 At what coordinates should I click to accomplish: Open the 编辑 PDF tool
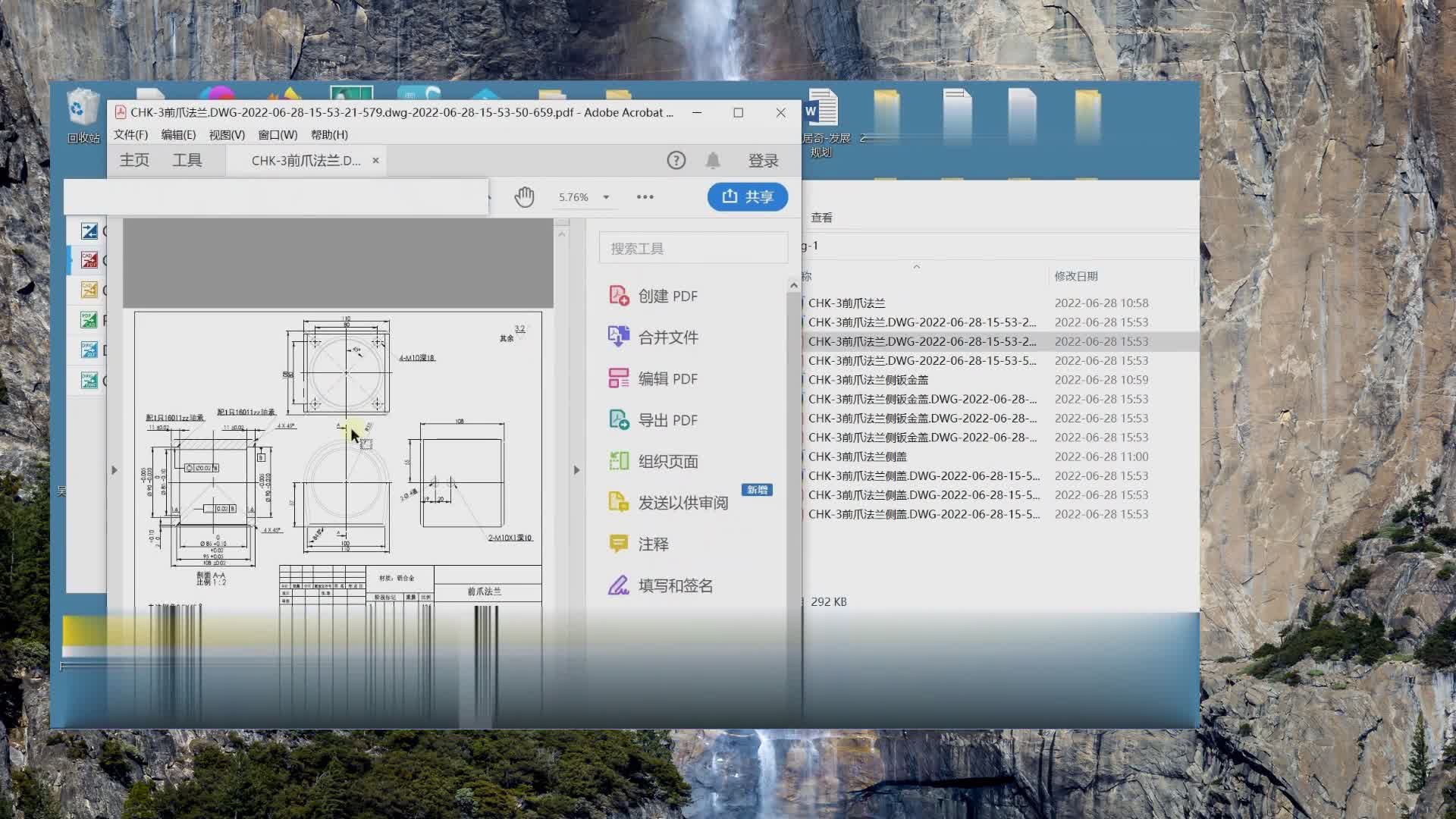(x=667, y=378)
